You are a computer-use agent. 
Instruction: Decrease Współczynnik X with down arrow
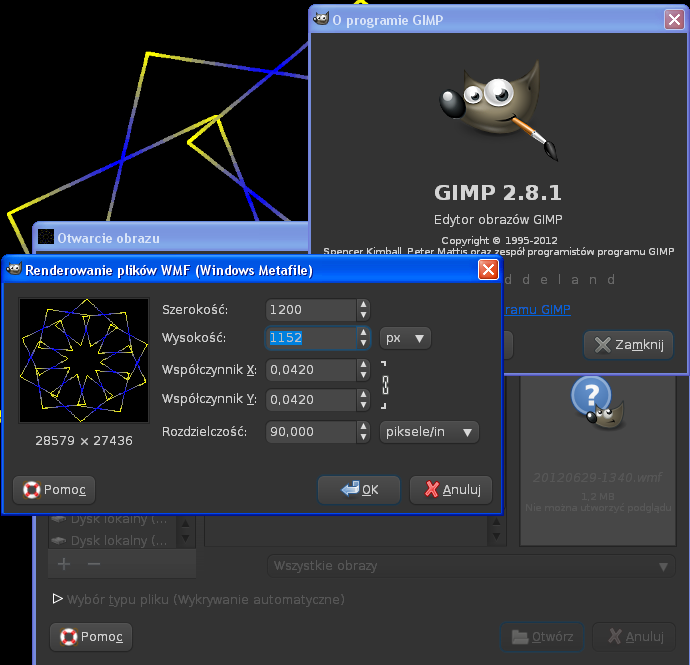click(363, 375)
